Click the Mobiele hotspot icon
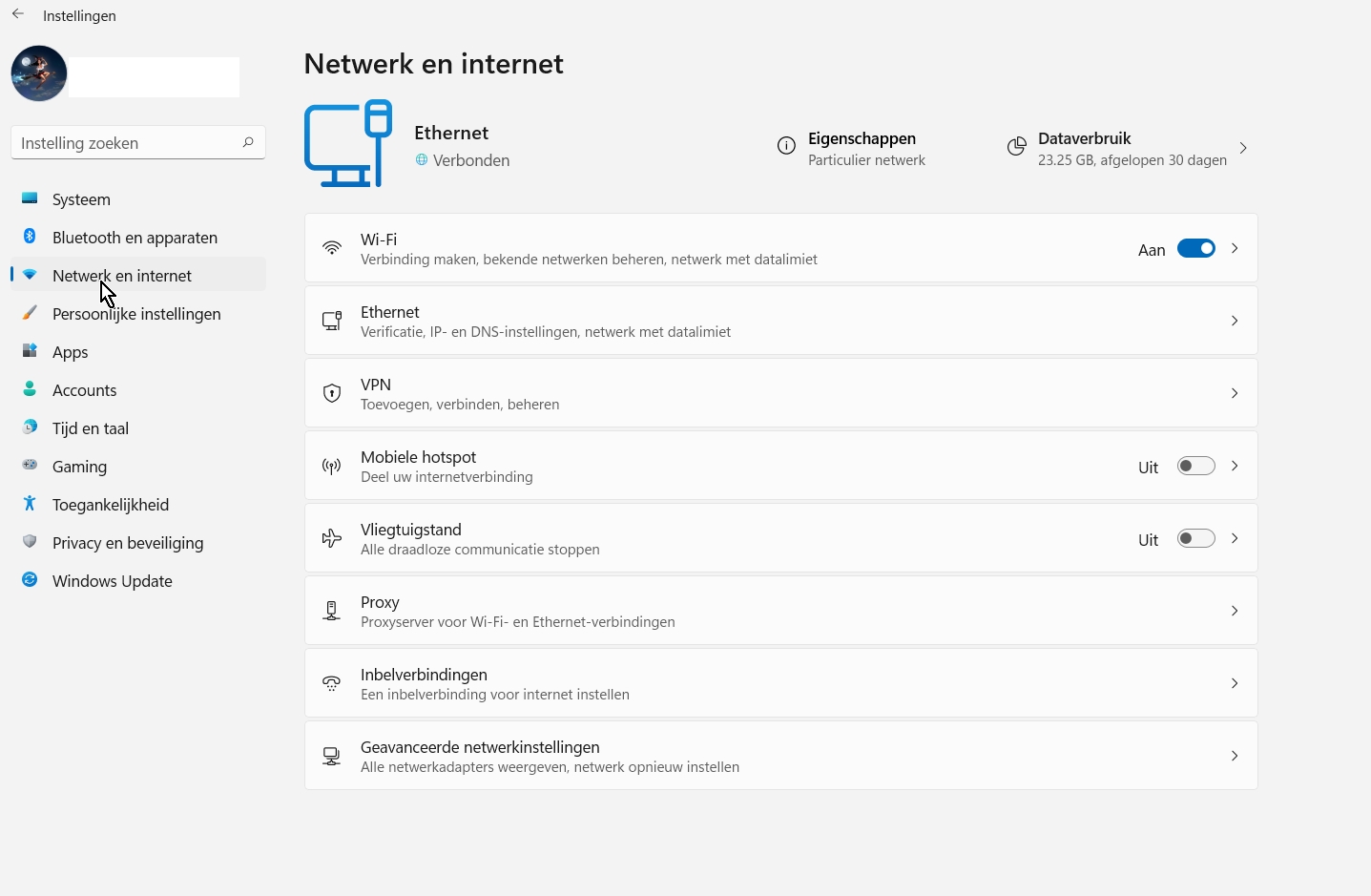The height and width of the screenshot is (896, 1371). (x=331, y=466)
